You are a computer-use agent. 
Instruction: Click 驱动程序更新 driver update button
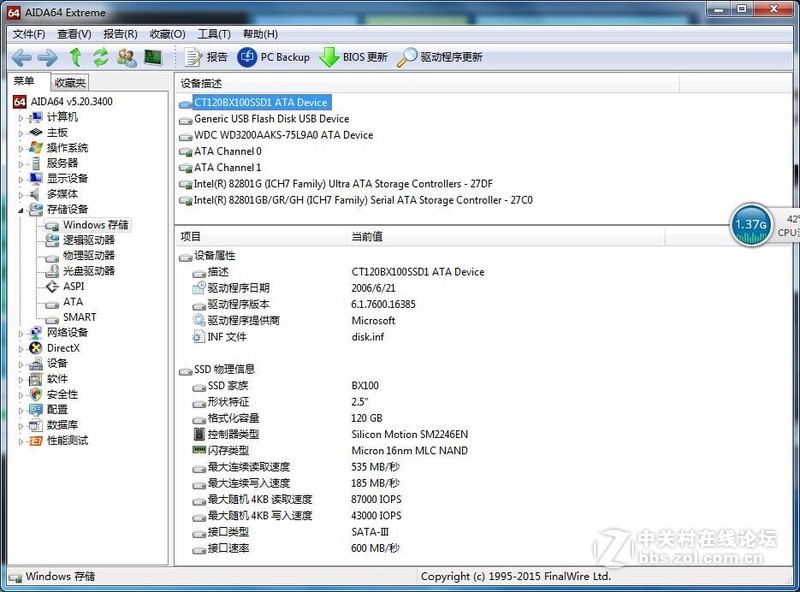tap(439, 57)
